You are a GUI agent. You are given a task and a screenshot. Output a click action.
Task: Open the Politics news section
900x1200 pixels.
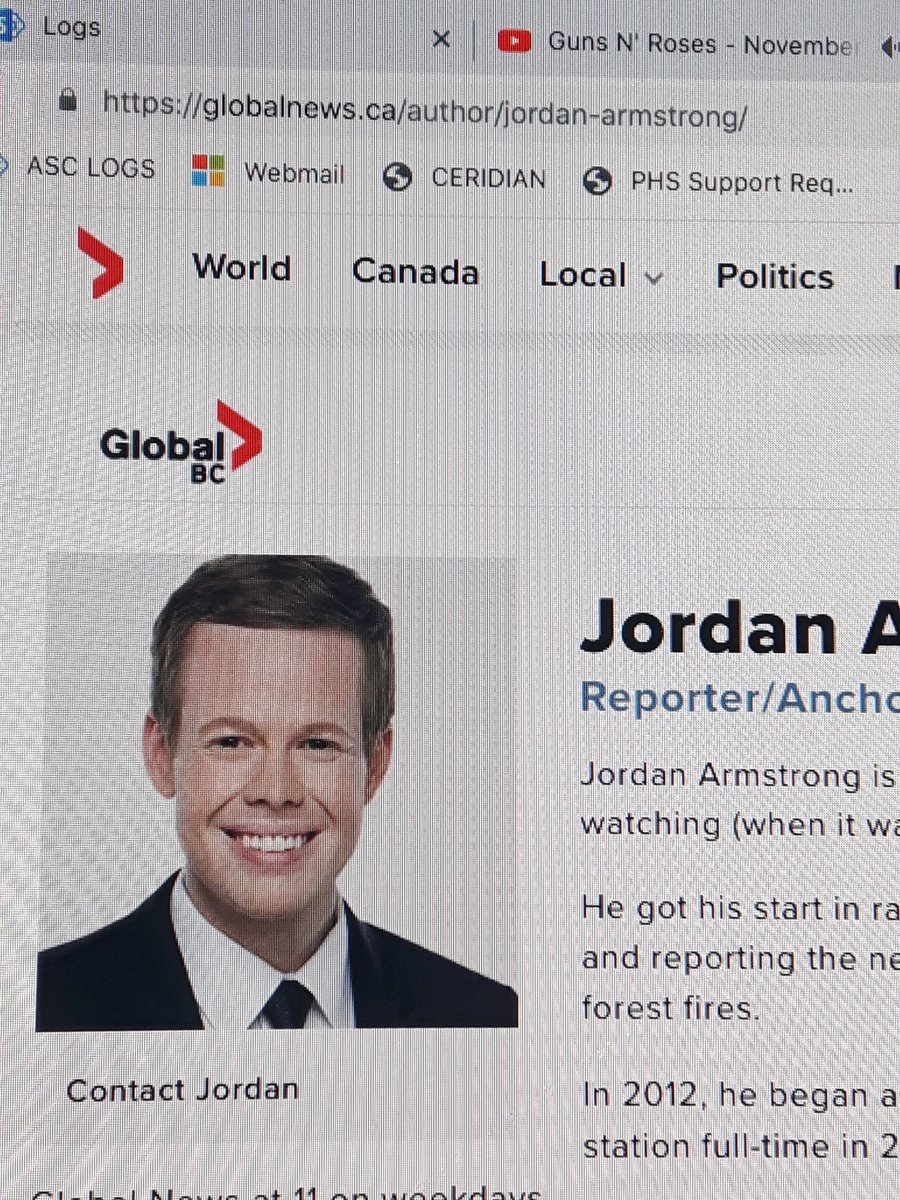coord(775,277)
